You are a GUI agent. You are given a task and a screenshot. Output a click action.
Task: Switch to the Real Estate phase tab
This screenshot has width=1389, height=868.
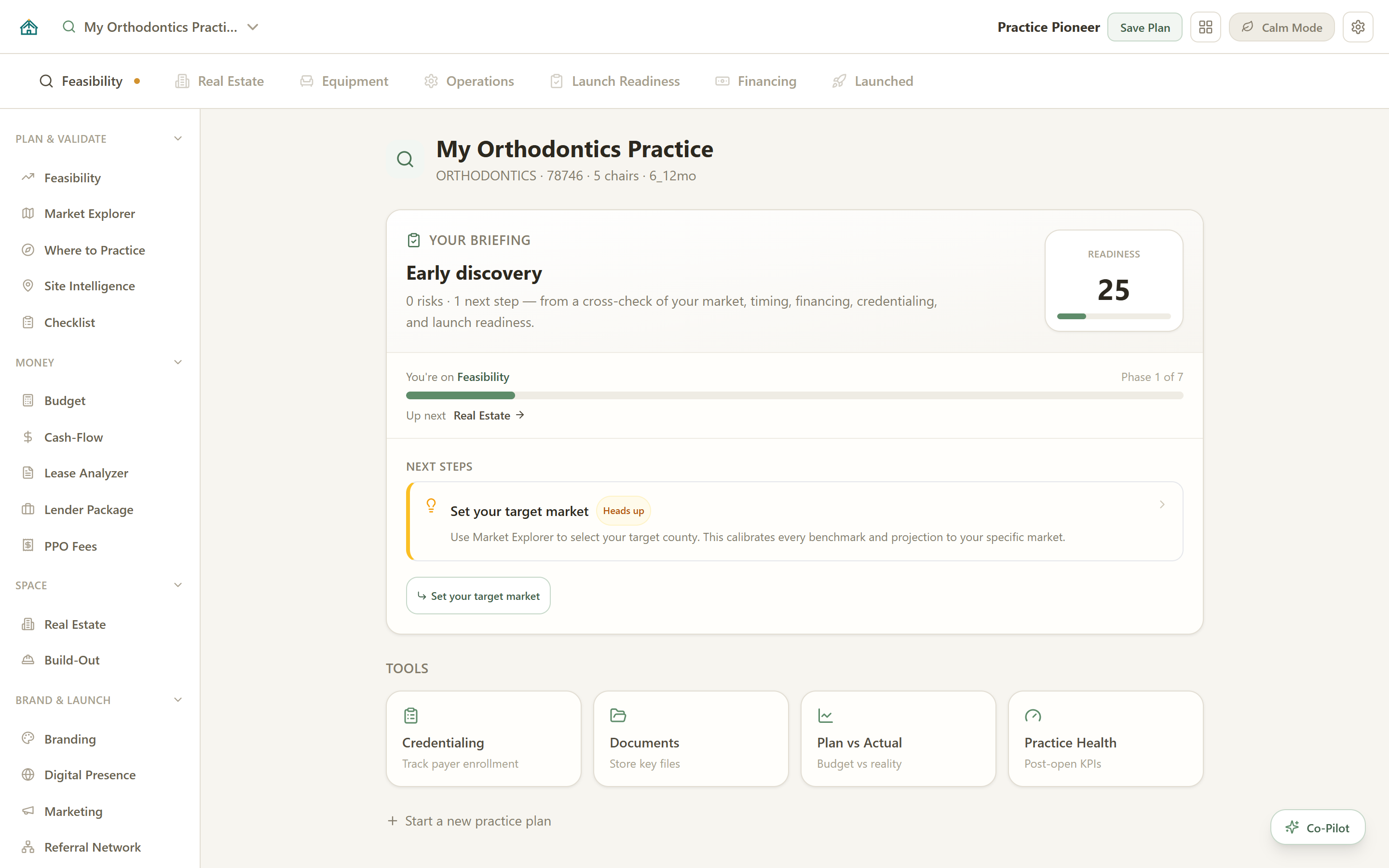pyautogui.click(x=220, y=81)
